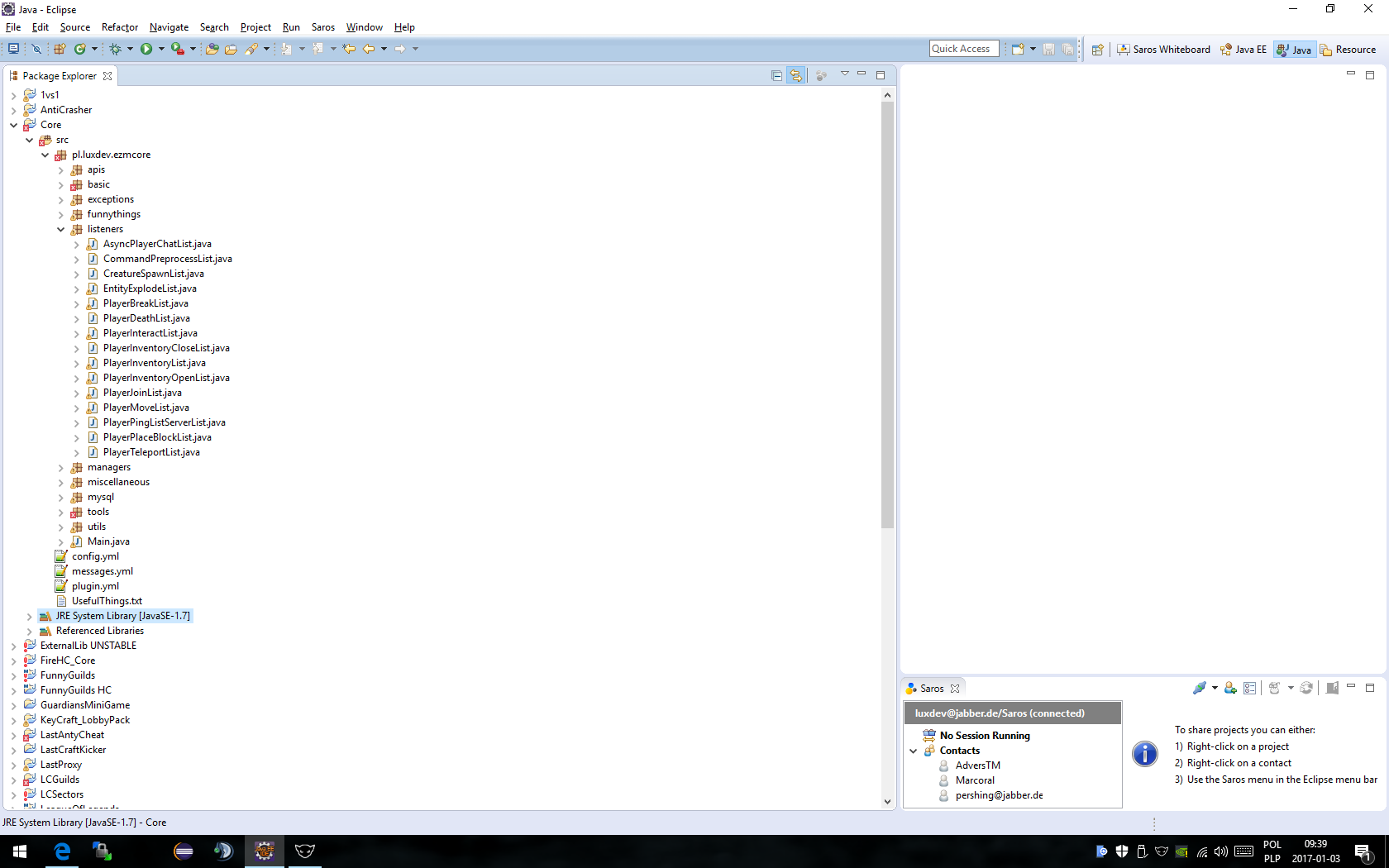Image resolution: width=1389 pixels, height=868 pixels.
Task: Switch to the Java EE perspective
Action: click(x=1243, y=50)
